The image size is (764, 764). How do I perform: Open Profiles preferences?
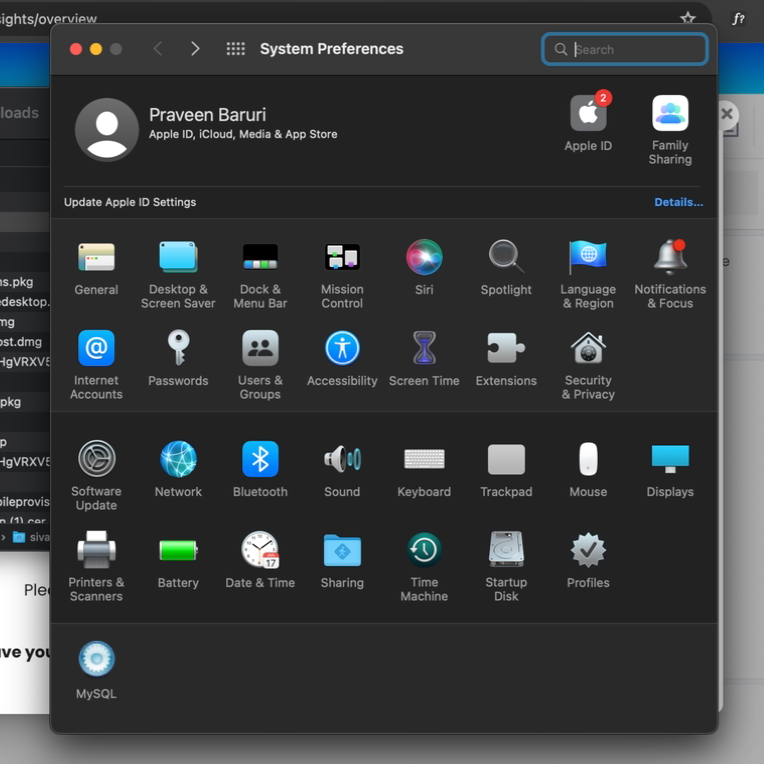(588, 560)
